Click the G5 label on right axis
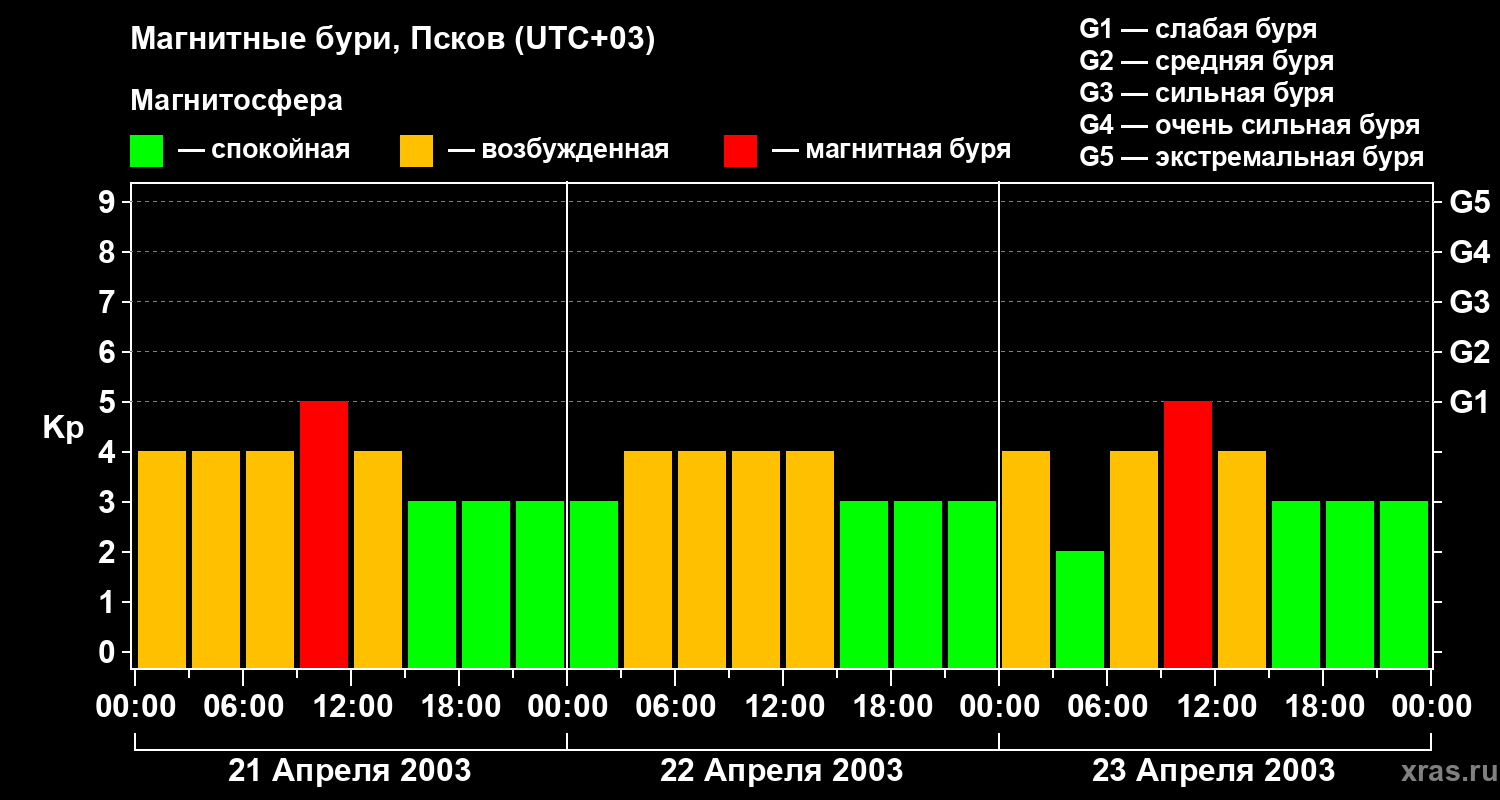This screenshot has width=1500, height=800. (1469, 203)
